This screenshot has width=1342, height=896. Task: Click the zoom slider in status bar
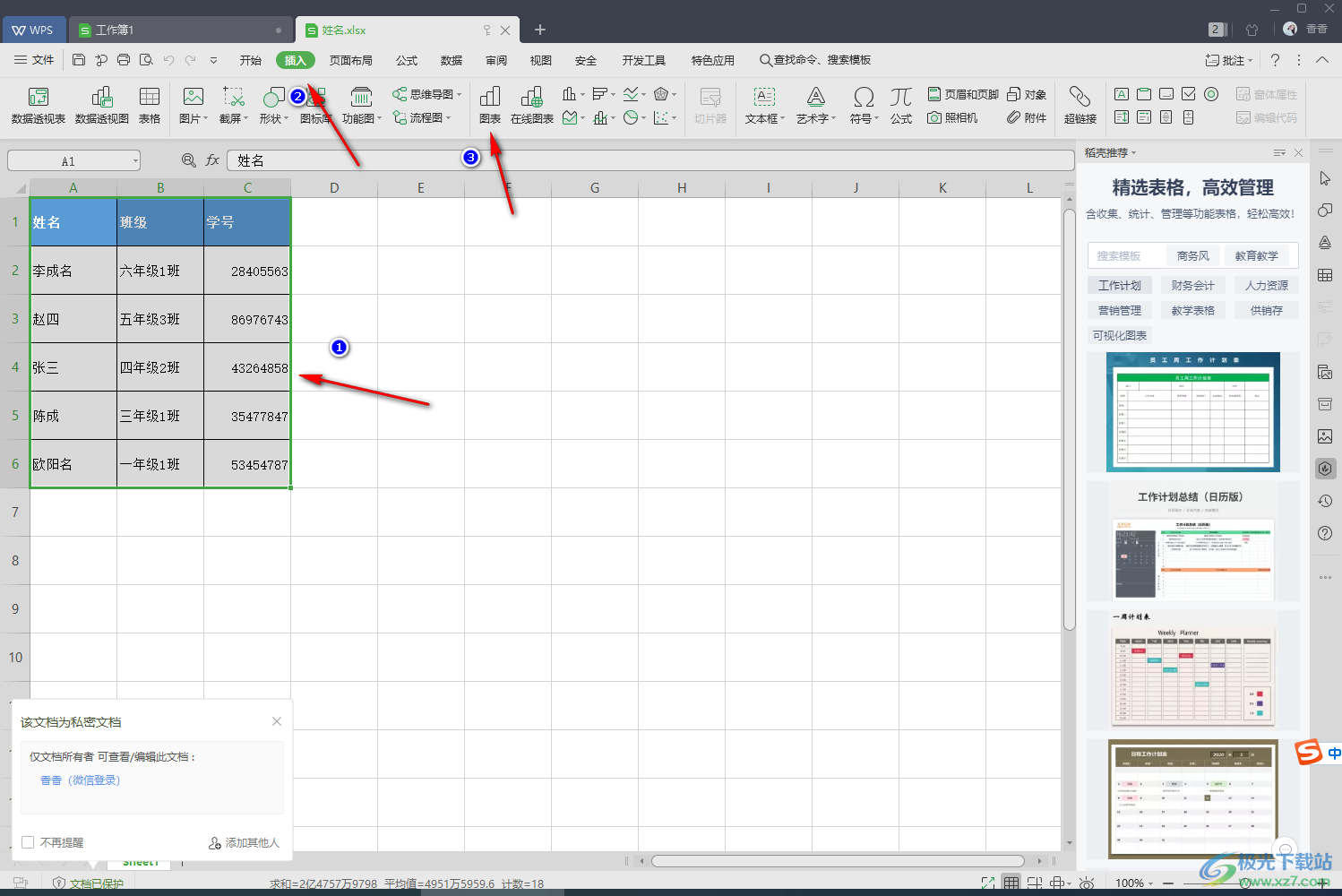tap(1245, 883)
